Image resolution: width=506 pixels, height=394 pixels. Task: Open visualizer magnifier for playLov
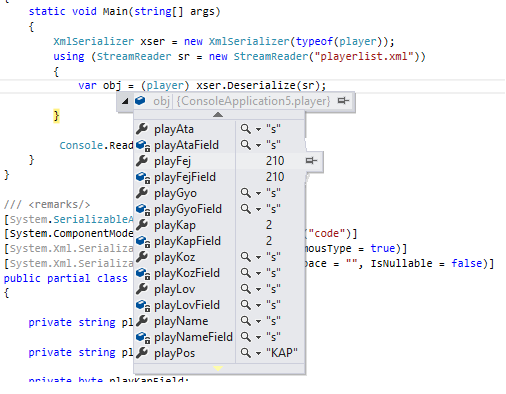tap(246, 289)
